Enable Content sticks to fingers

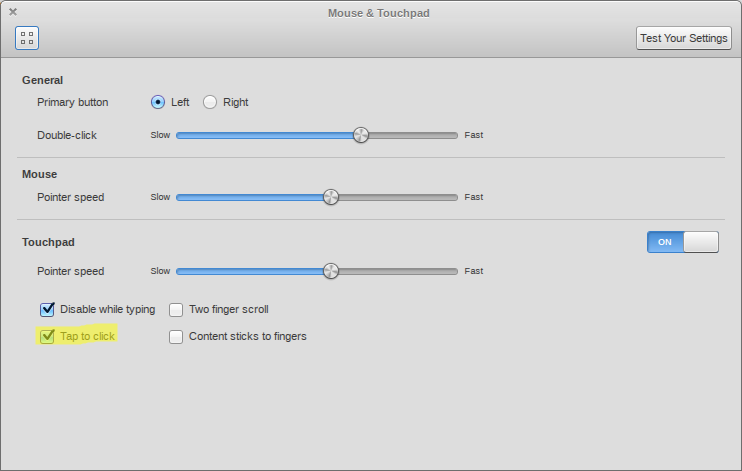click(x=177, y=337)
